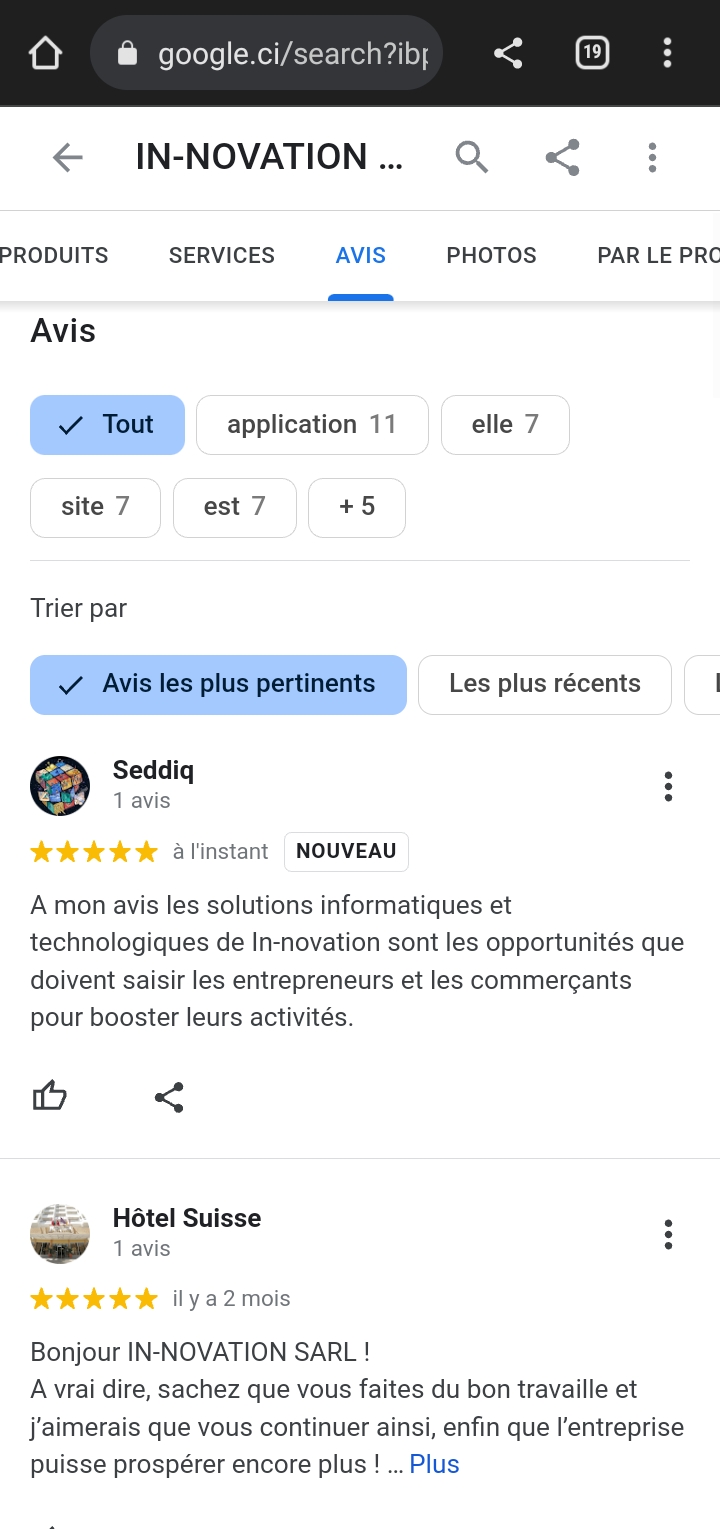Tap the search magnifier icon
This screenshot has width=720, height=1529.
[471, 157]
